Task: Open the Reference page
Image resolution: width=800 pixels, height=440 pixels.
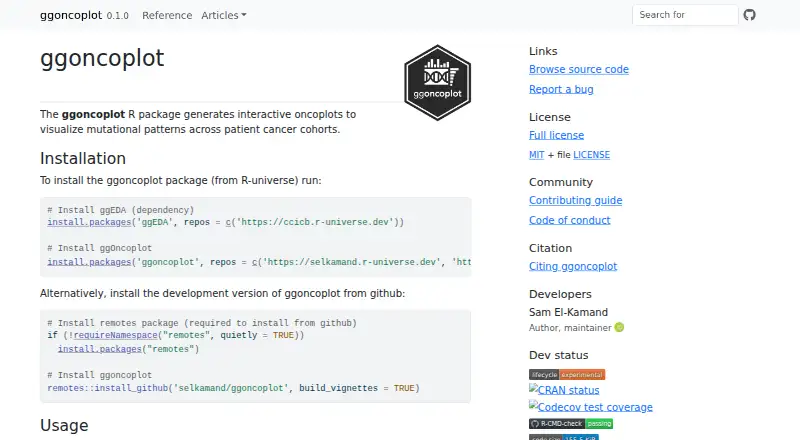Action: tap(167, 15)
